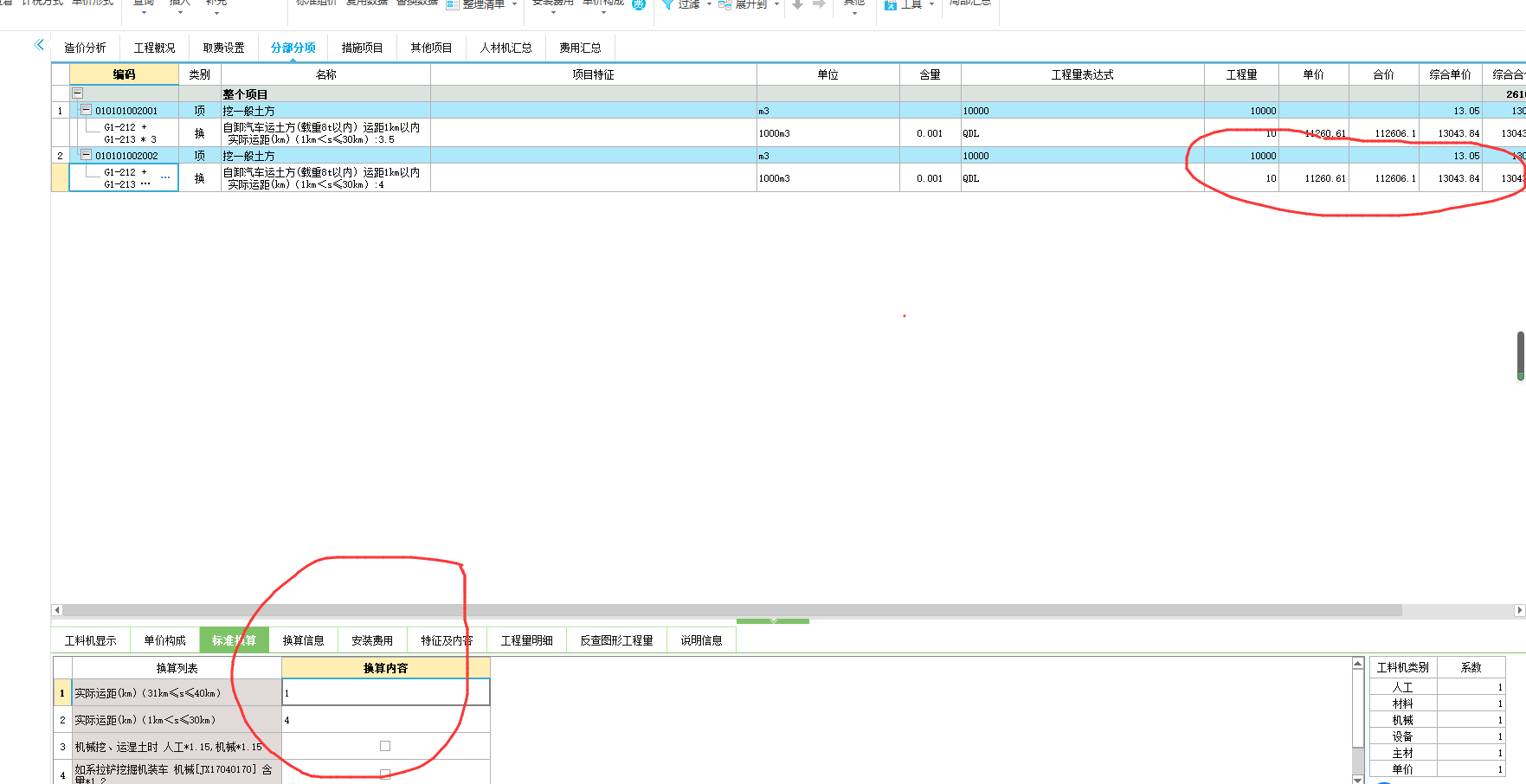This screenshot has width=1526, height=784.
Task: Open the 取费设置 tab
Action: [223, 48]
